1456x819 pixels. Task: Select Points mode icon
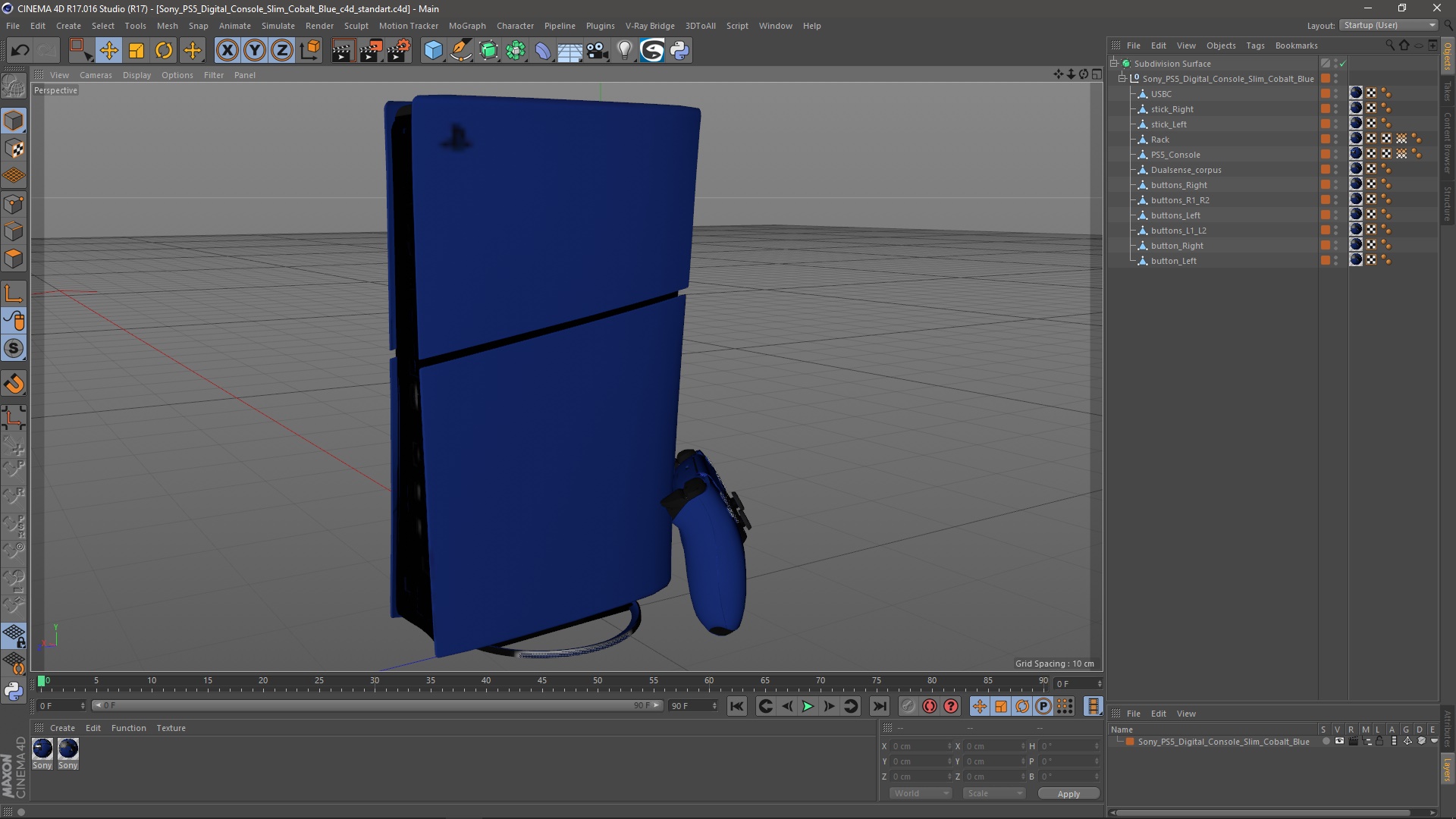point(14,203)
